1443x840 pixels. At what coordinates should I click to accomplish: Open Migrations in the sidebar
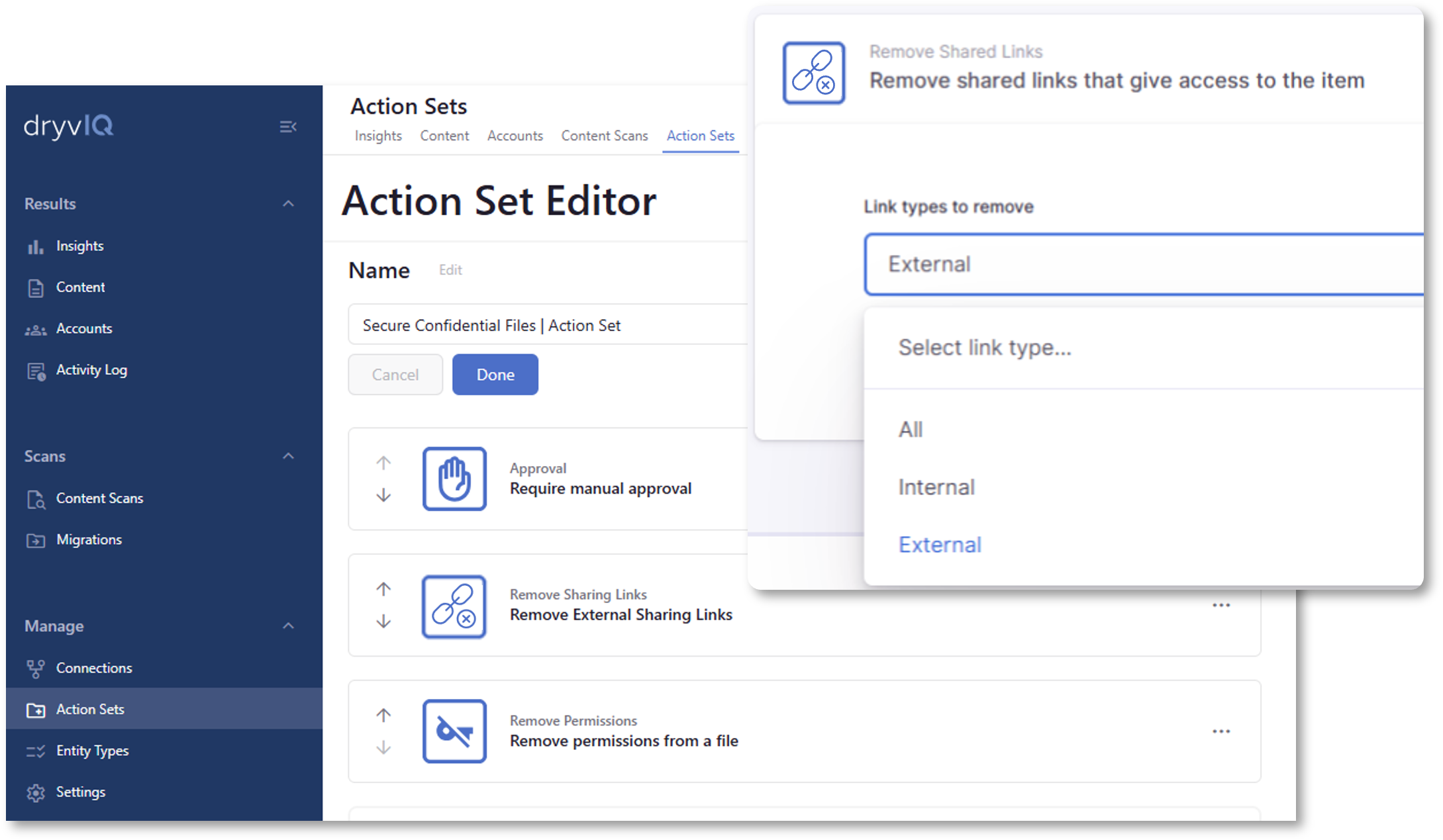89,539
